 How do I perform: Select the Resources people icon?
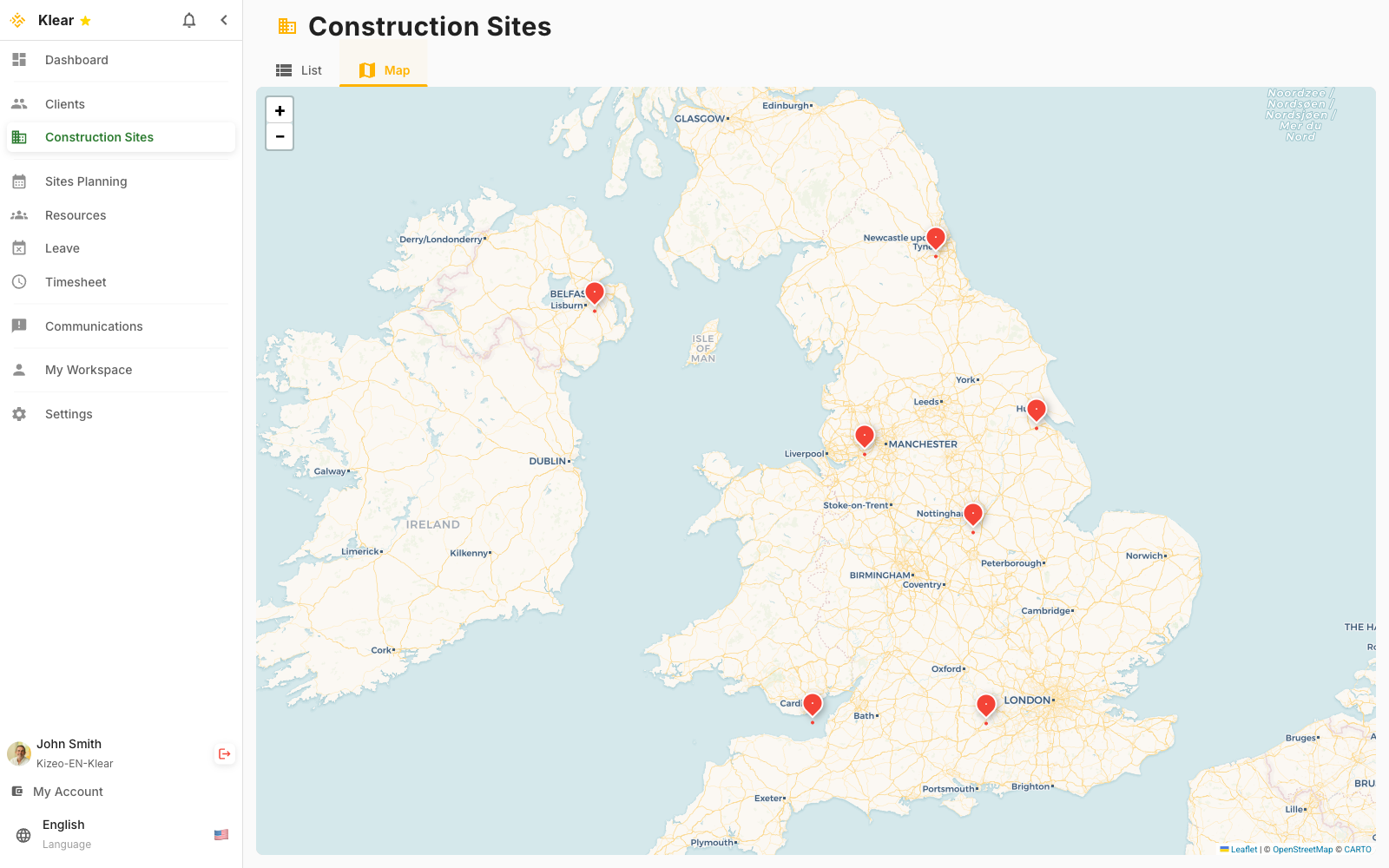coord(18,214)
